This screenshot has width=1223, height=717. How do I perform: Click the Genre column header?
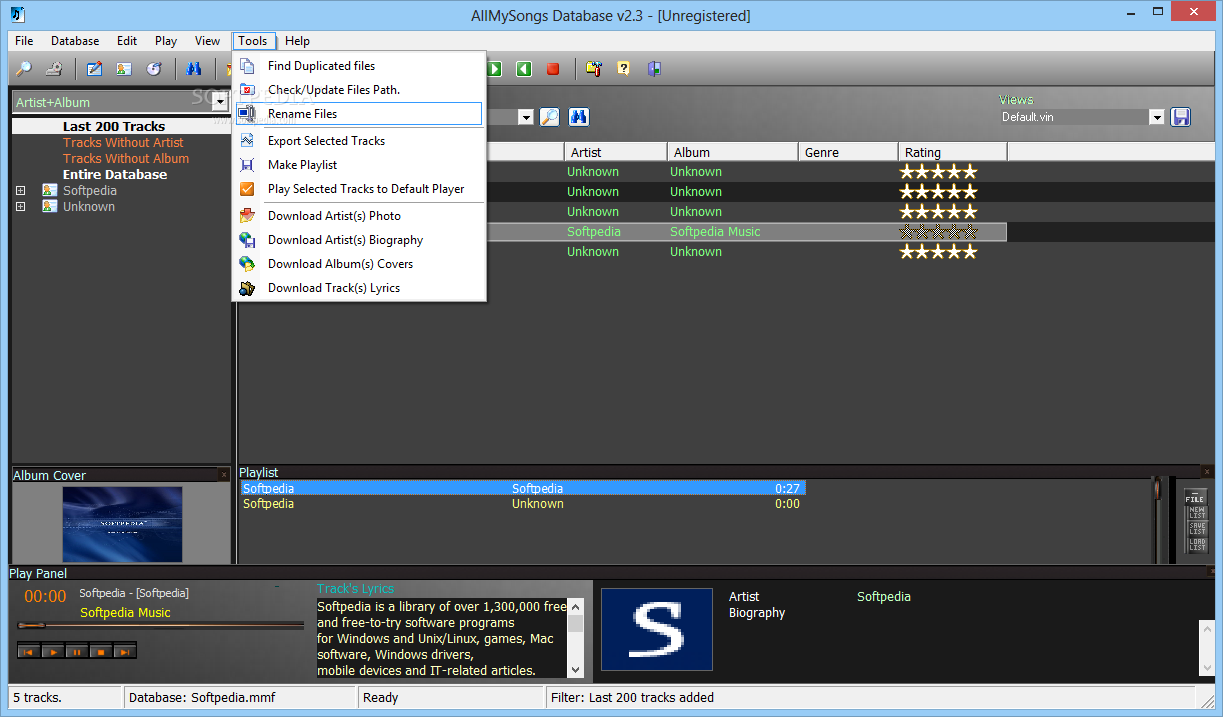tap(848, 152)
